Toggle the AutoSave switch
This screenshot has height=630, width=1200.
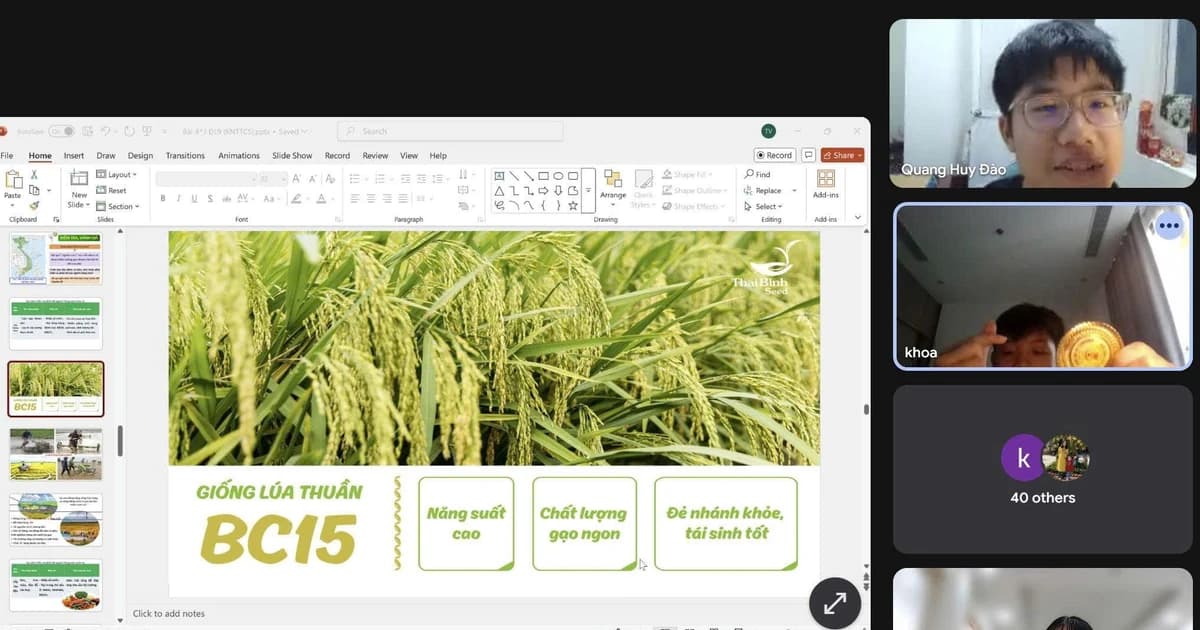tap(60, 131)
